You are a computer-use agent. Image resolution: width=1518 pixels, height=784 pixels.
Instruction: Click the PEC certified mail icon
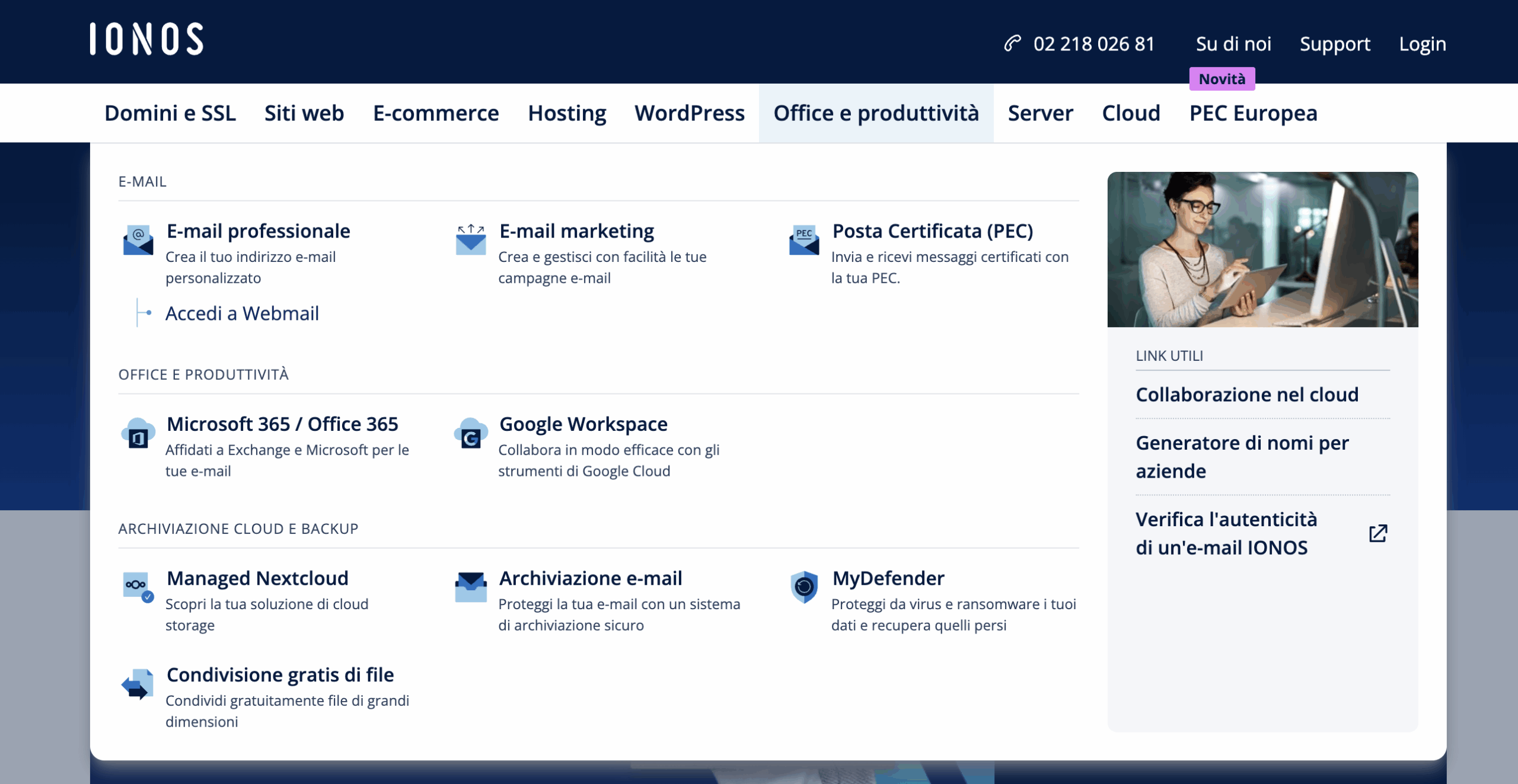[x=803, y=239]
